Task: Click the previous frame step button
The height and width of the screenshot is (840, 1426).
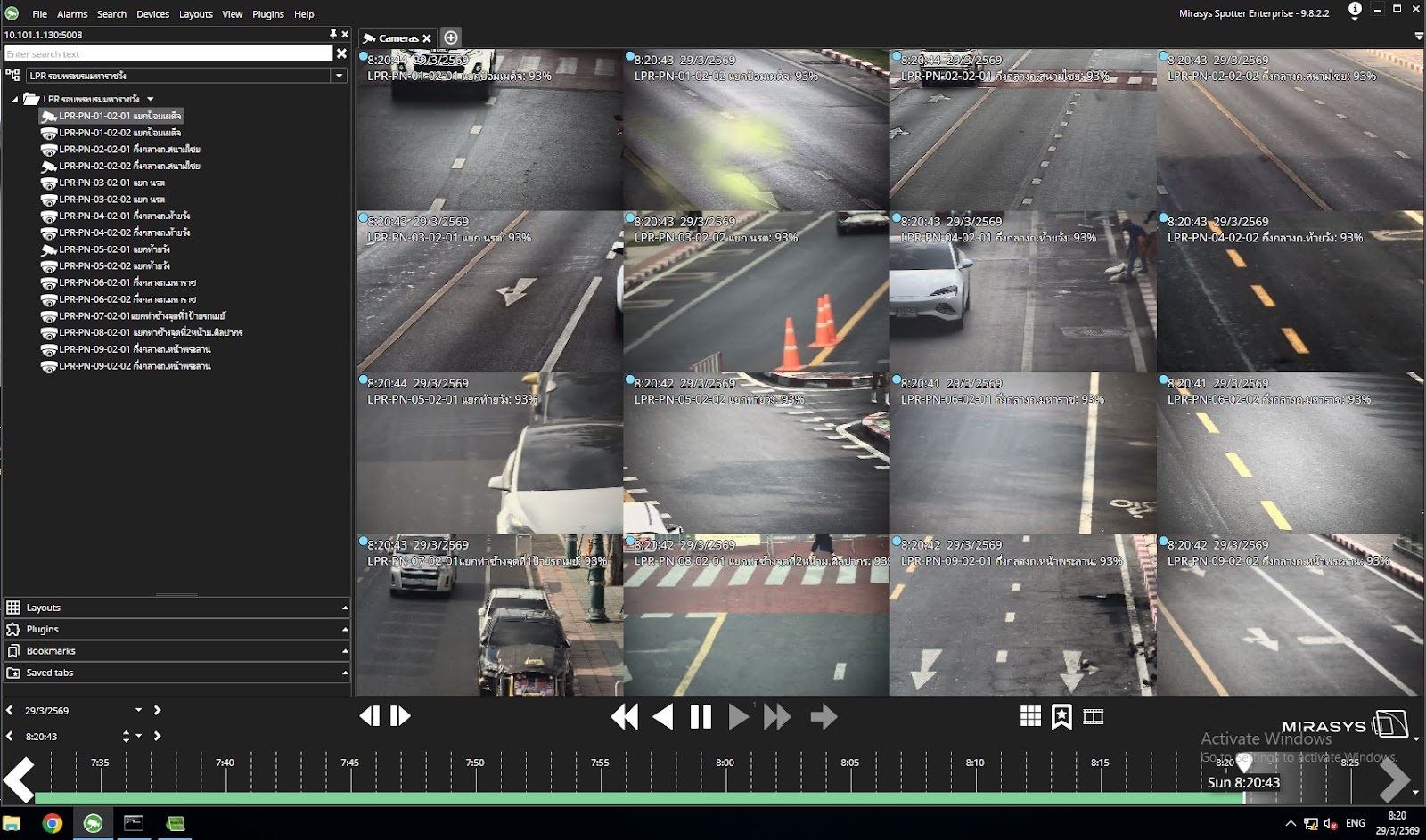Action: coord(369,716)
